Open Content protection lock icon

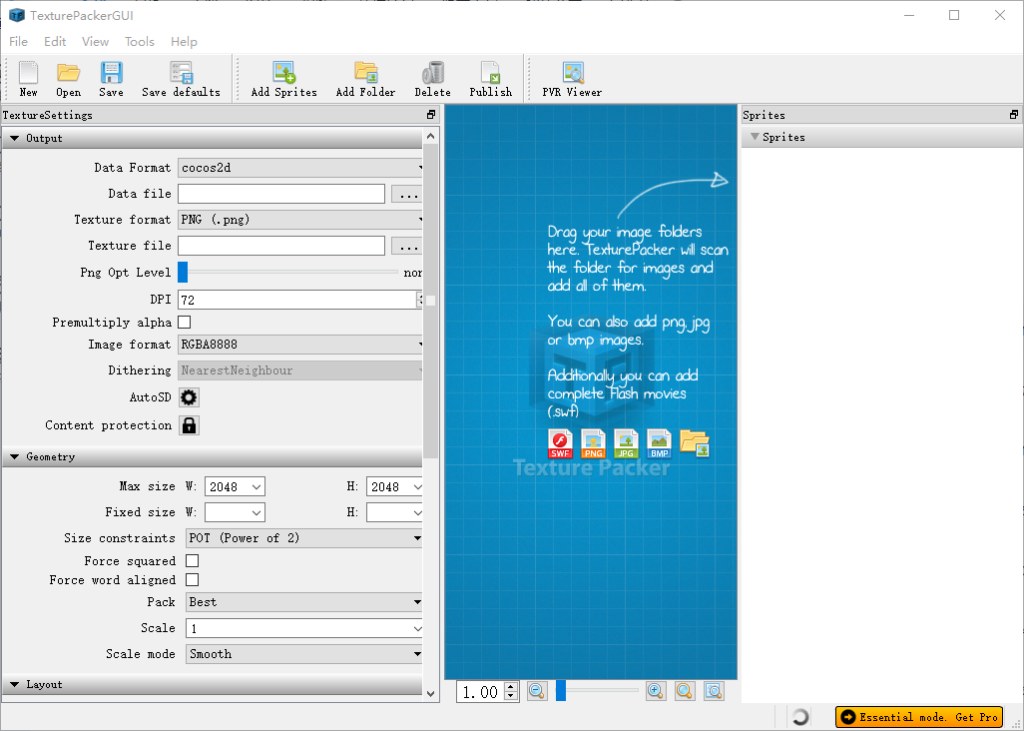point(189,425)
